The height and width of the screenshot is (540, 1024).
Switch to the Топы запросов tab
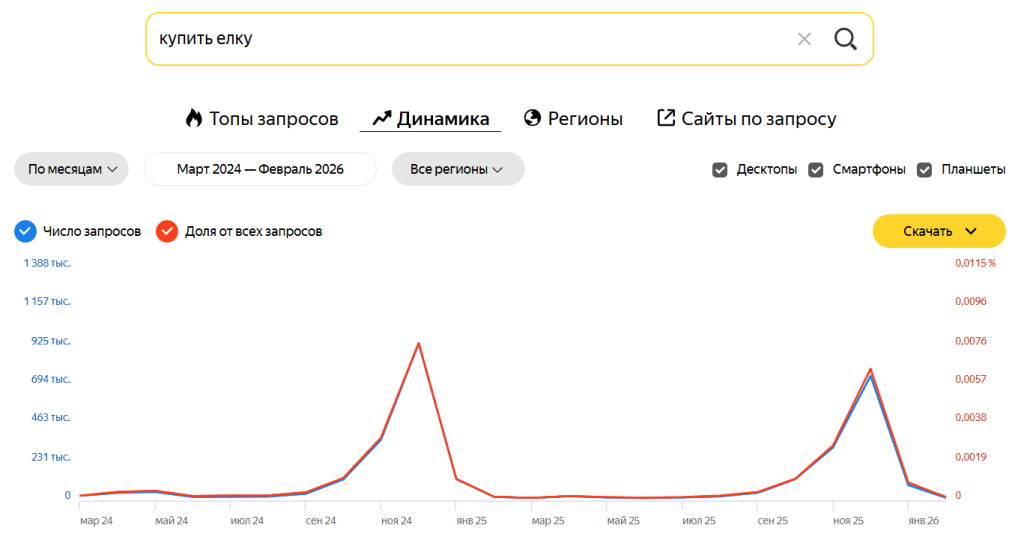tap(273, 118)
